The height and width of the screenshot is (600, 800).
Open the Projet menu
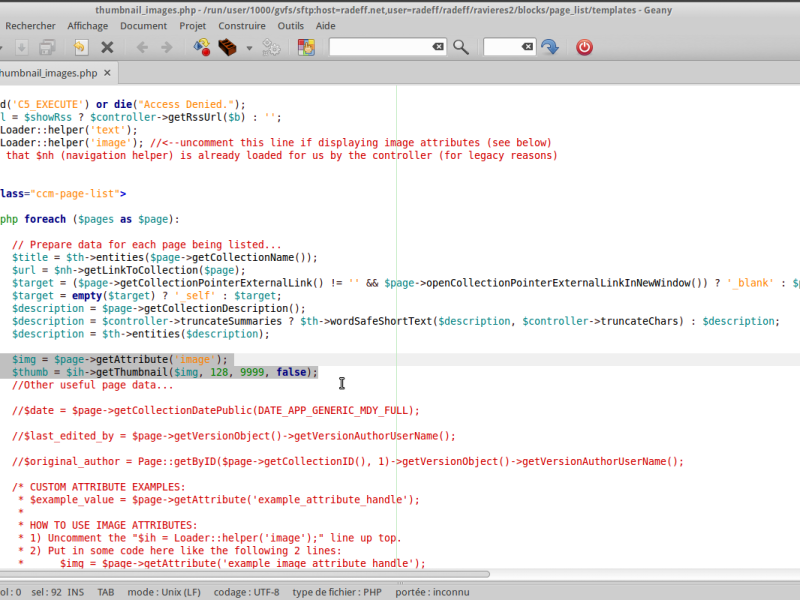[192, 26]
